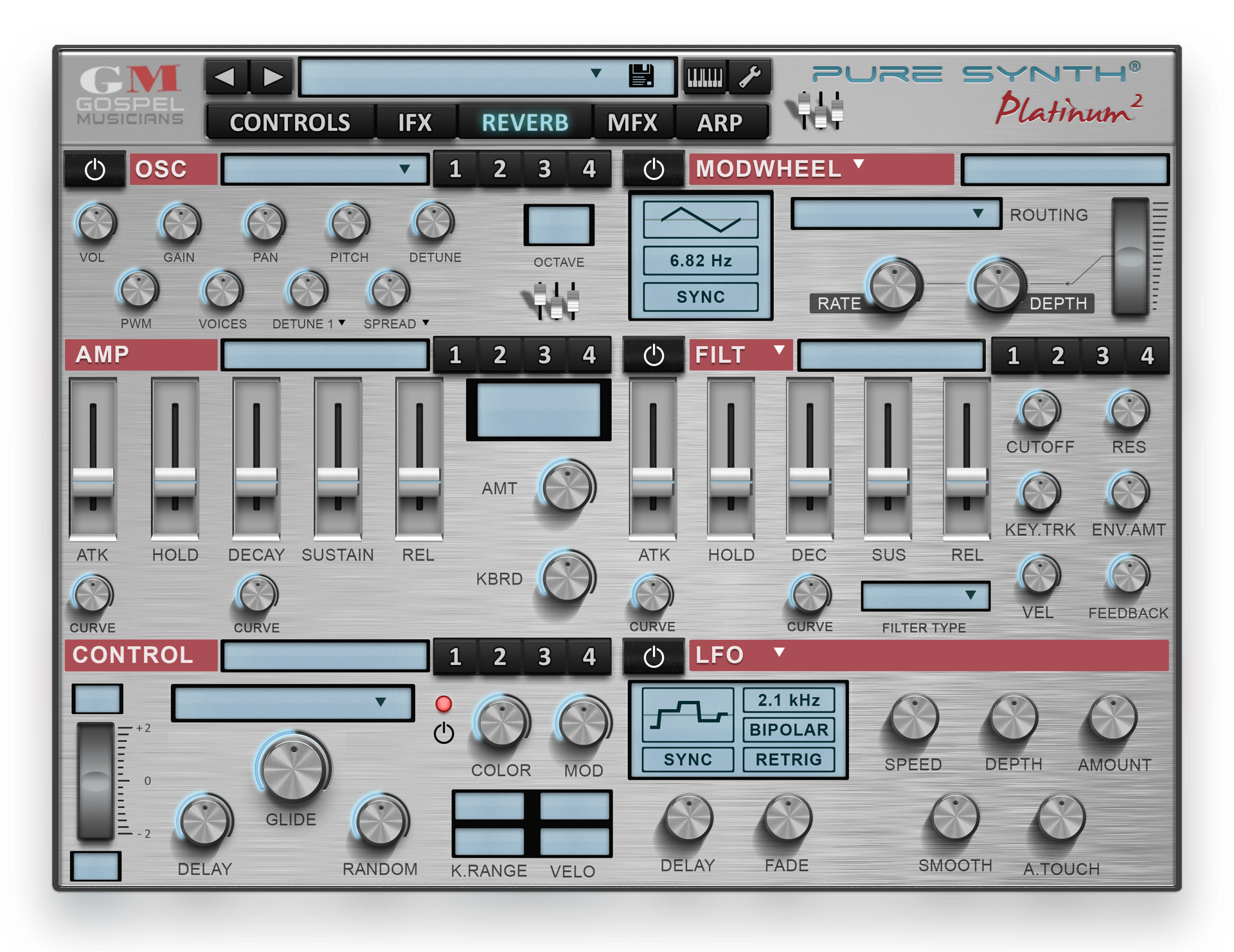Open the FILTER TYPE dropdown
Screen dimensions: 1234x952
pyautogui.click(x=925, y=597)
